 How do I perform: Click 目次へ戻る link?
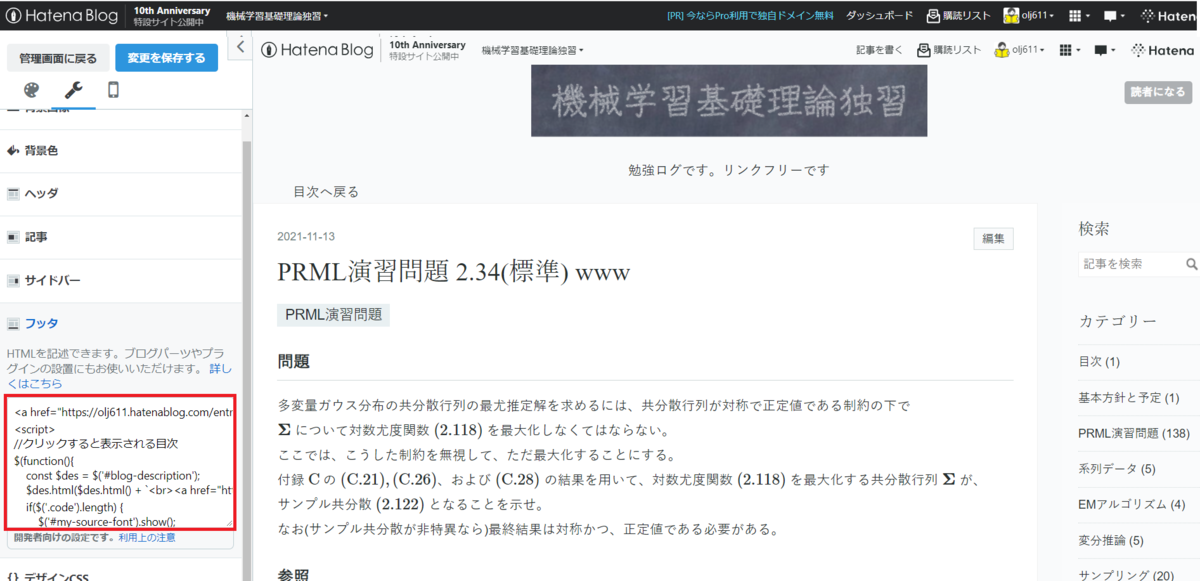pyautogui.click(x=325, y=192)
